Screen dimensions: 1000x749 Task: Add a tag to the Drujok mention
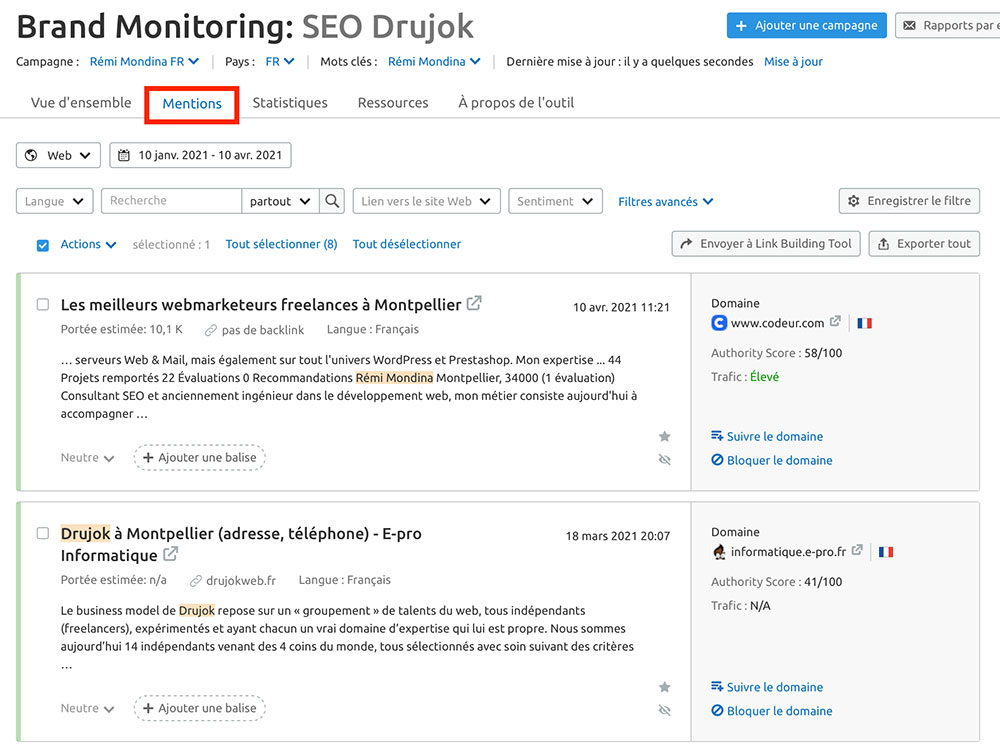tap(199, 708)
